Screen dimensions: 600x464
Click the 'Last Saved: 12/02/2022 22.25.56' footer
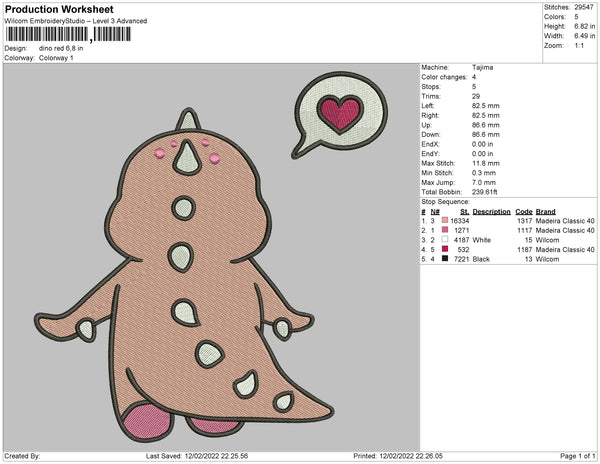[x=197, y=456]
